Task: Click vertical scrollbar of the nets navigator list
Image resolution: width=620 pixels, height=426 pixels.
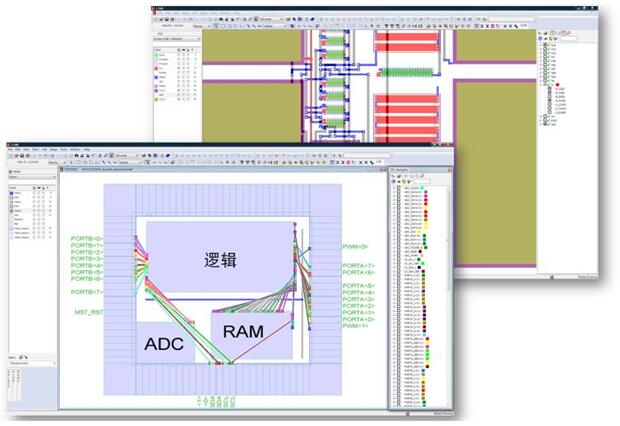Action: (448, 297)
